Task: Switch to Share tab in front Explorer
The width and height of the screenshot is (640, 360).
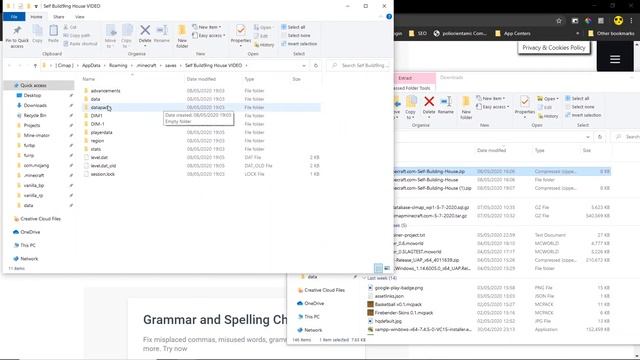Action: click(x=58, y=17)
